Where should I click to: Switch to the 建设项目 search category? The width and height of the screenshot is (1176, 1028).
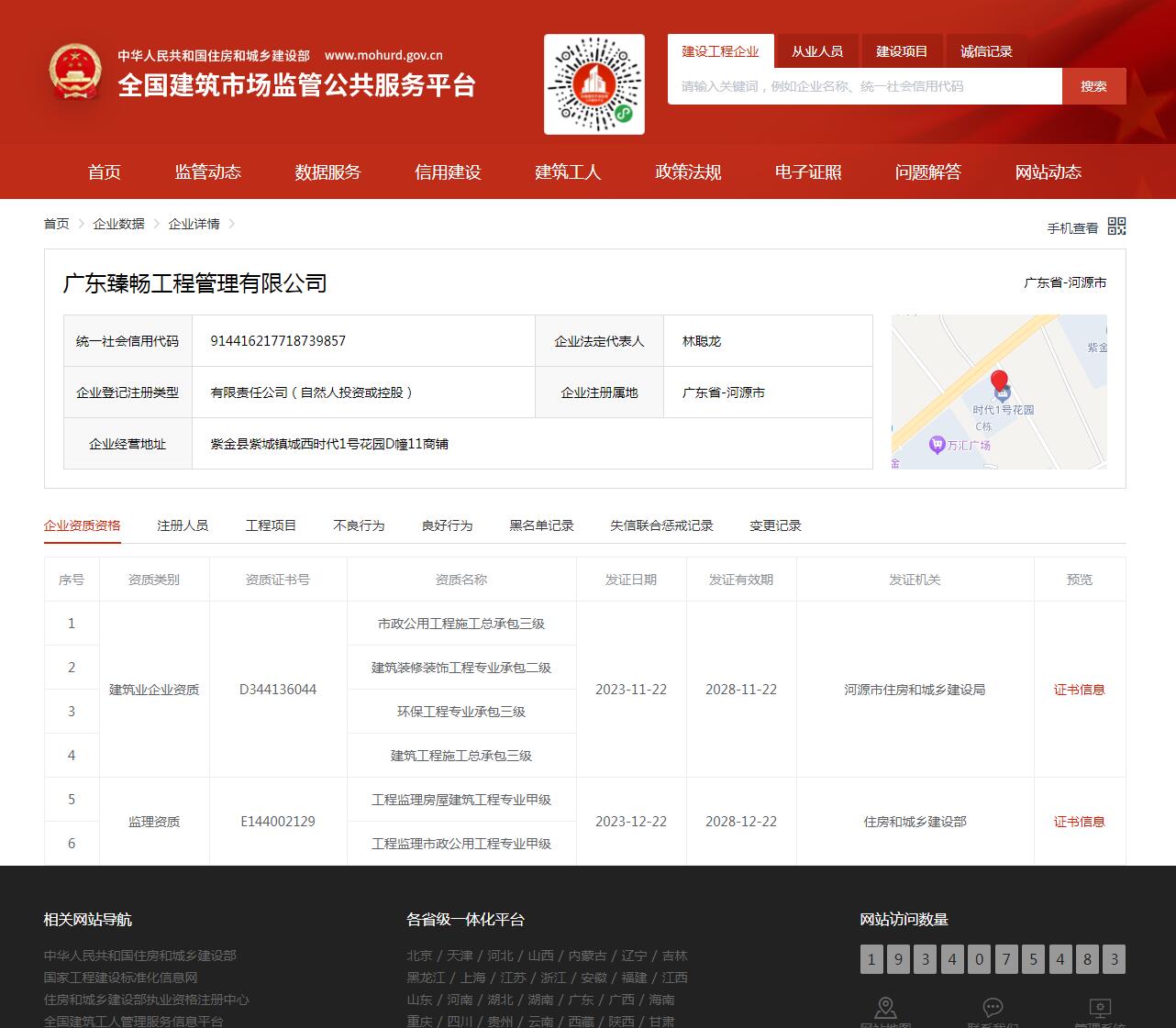901,50
